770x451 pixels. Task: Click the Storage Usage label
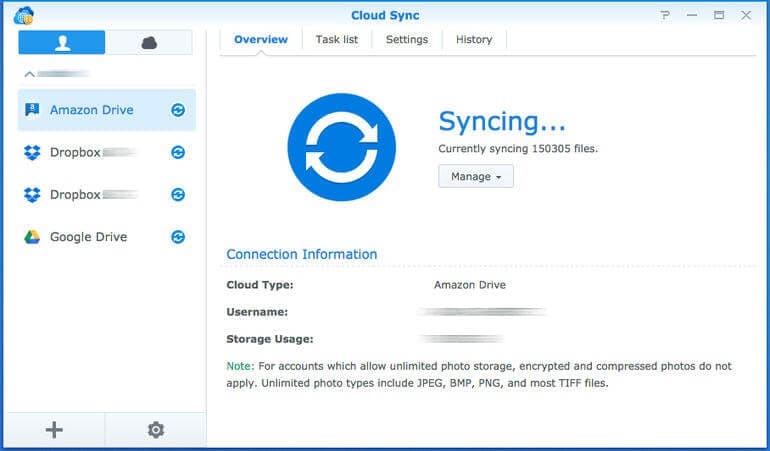pyautogui.click(x=270, y=339)
